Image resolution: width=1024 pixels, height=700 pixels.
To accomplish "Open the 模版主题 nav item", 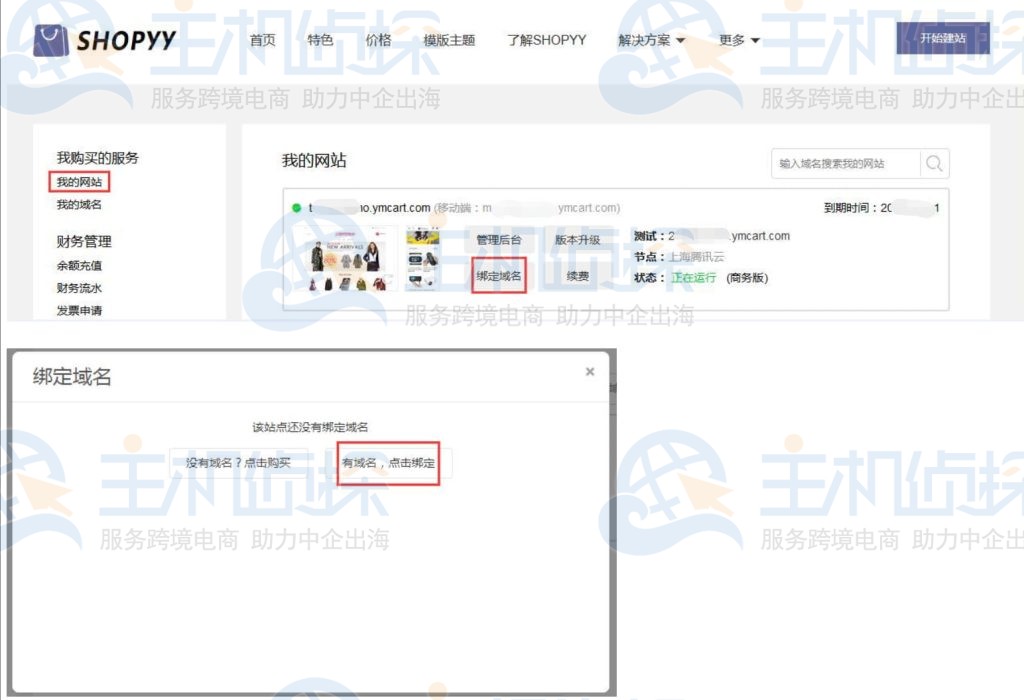I will (x=449, y=40).
